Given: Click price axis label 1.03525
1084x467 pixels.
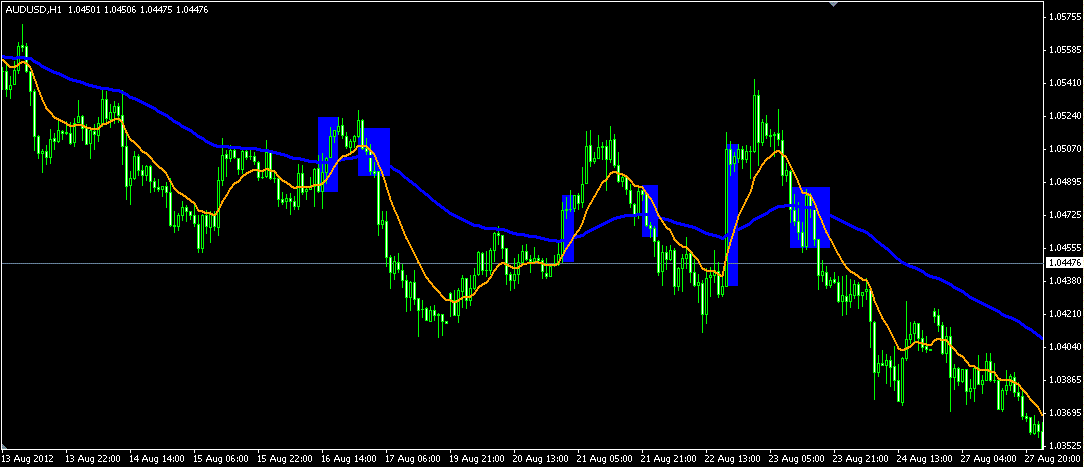Looking at the screenshot, I should (1065, 446).
